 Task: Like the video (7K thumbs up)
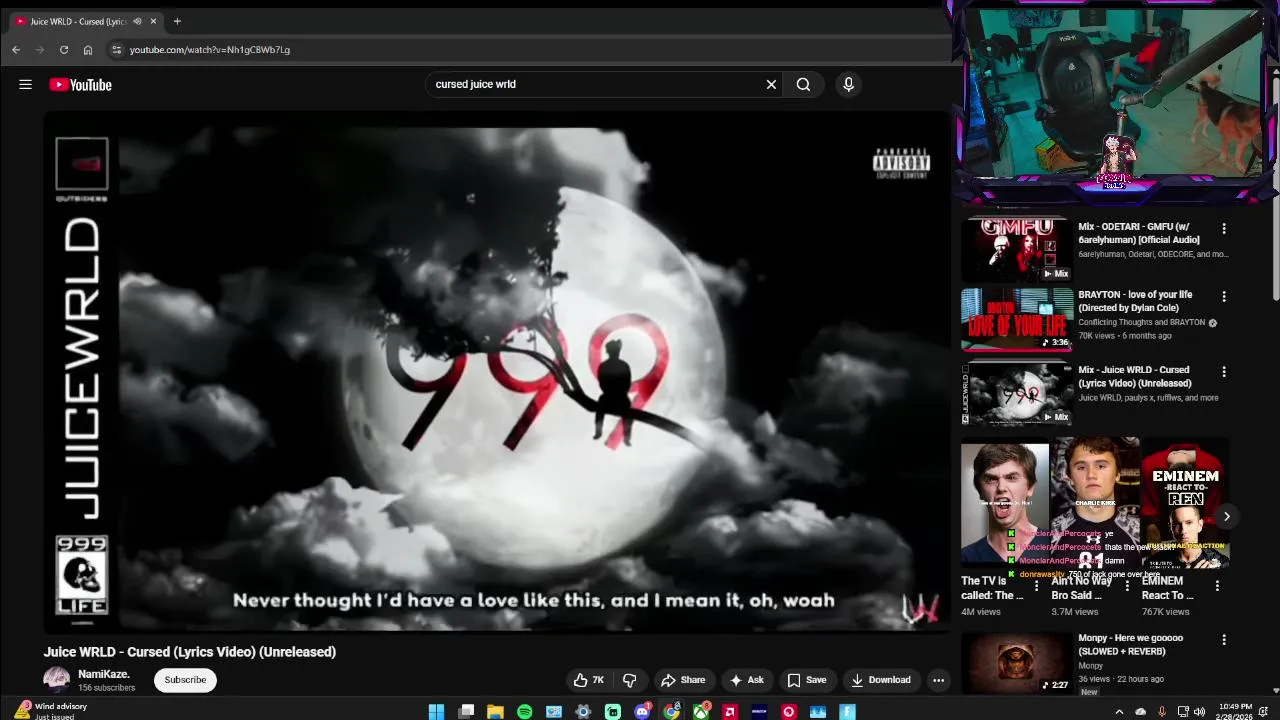coord(590,680)
